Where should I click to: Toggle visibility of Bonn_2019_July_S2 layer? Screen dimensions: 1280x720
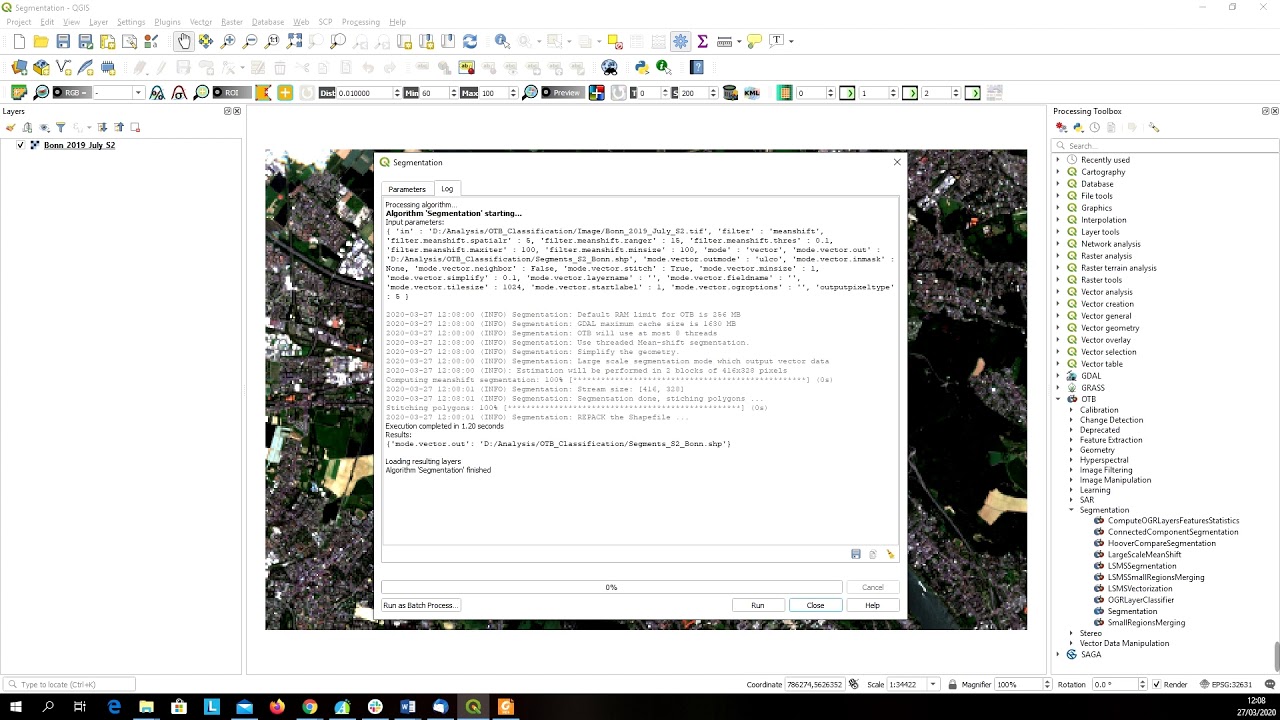[20, 145]
